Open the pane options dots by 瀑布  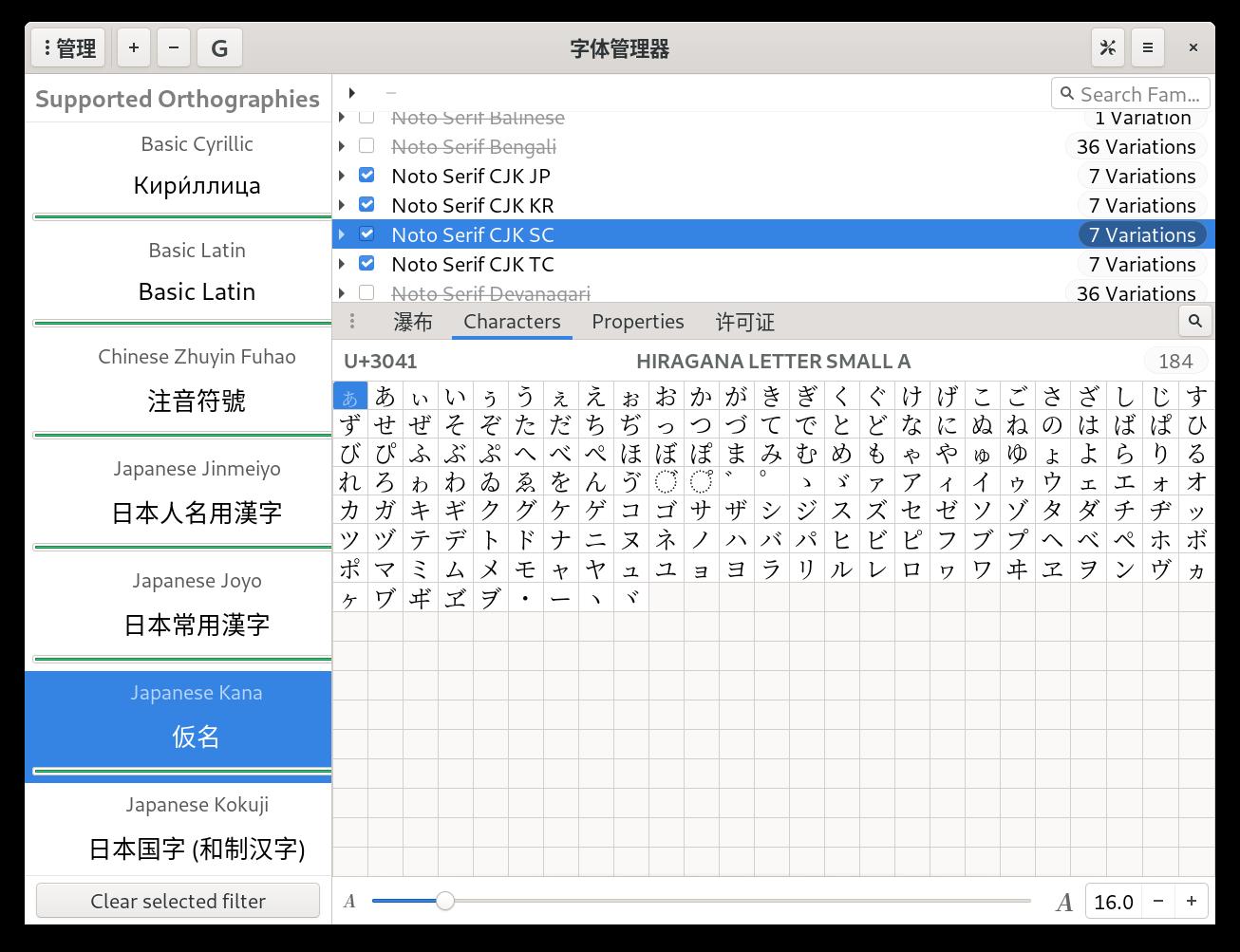point(352,321)
